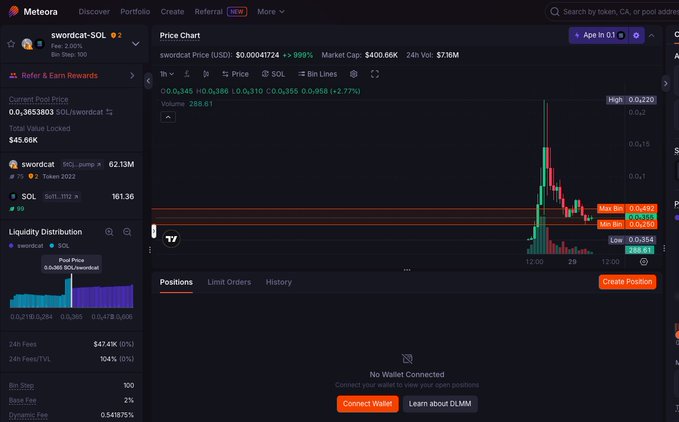Zoom out the Liquidity Distribution chart

127,232
